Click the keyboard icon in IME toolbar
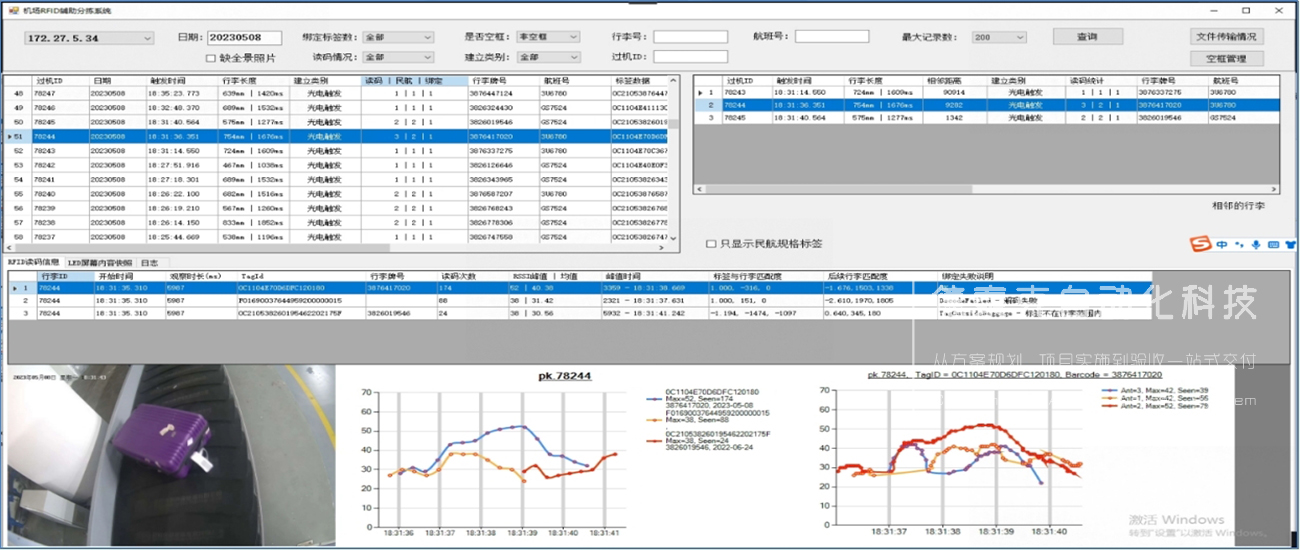Screen dimensions: 1300x550 tap(1273, 244)
